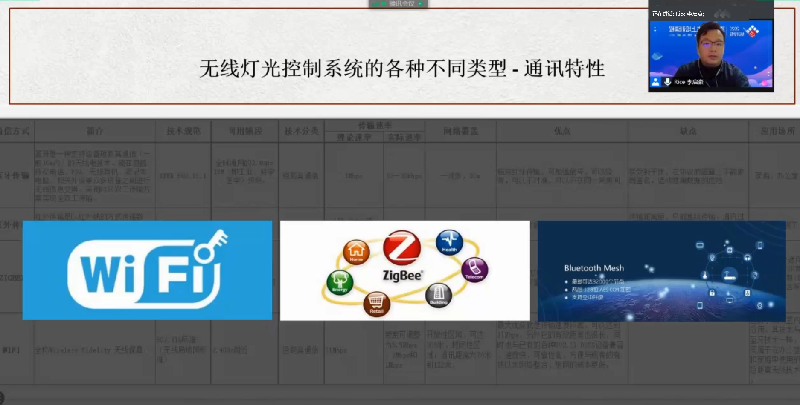Click the 技术规范 table column header

click(183, 131)
